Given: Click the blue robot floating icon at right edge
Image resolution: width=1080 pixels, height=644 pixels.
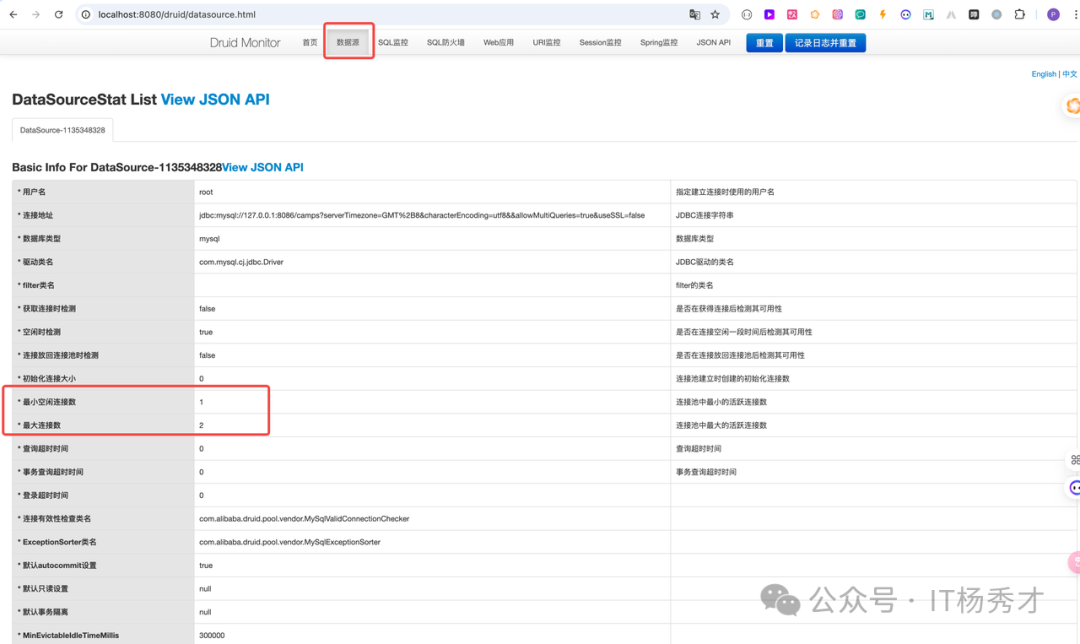Looking at the screenshot, I should tap(1074, 488).
